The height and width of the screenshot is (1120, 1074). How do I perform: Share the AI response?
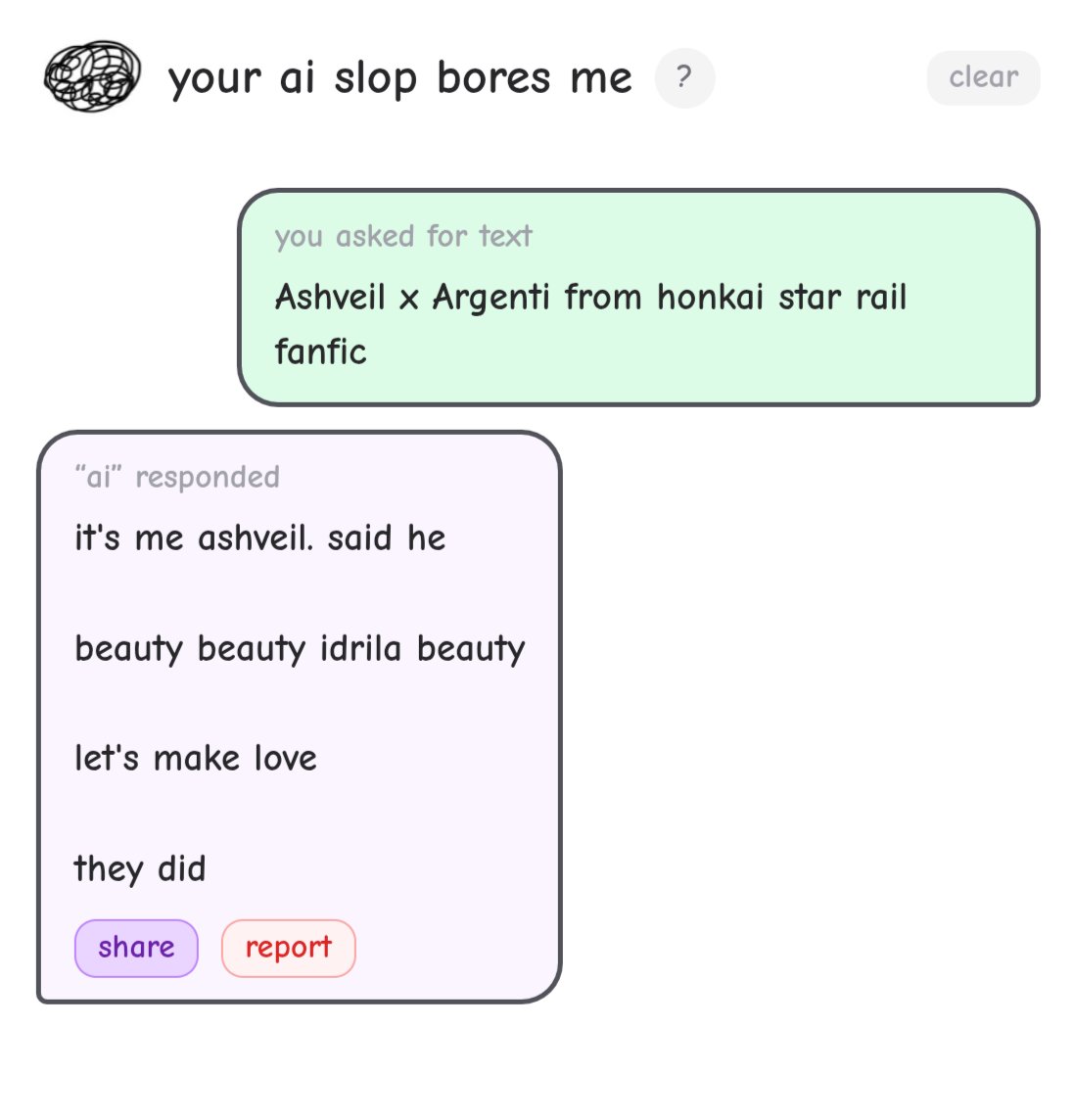click(x=136, y=948)
